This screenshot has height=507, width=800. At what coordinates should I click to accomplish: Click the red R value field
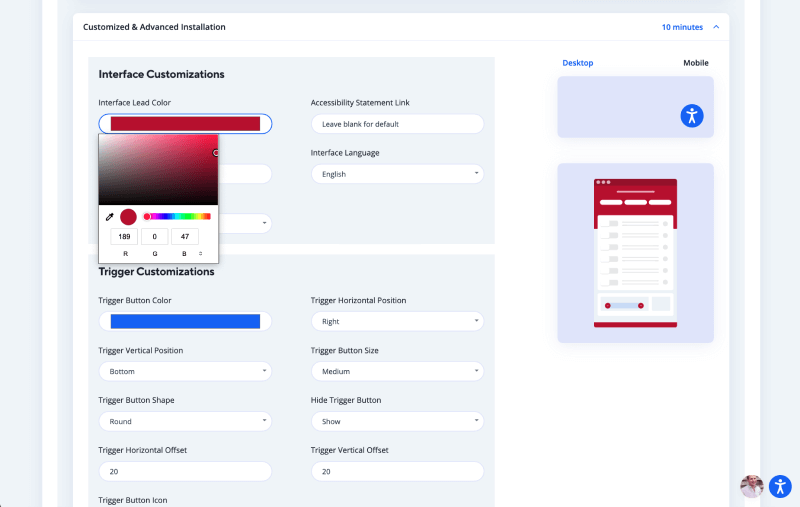click(x=125, y=237)
